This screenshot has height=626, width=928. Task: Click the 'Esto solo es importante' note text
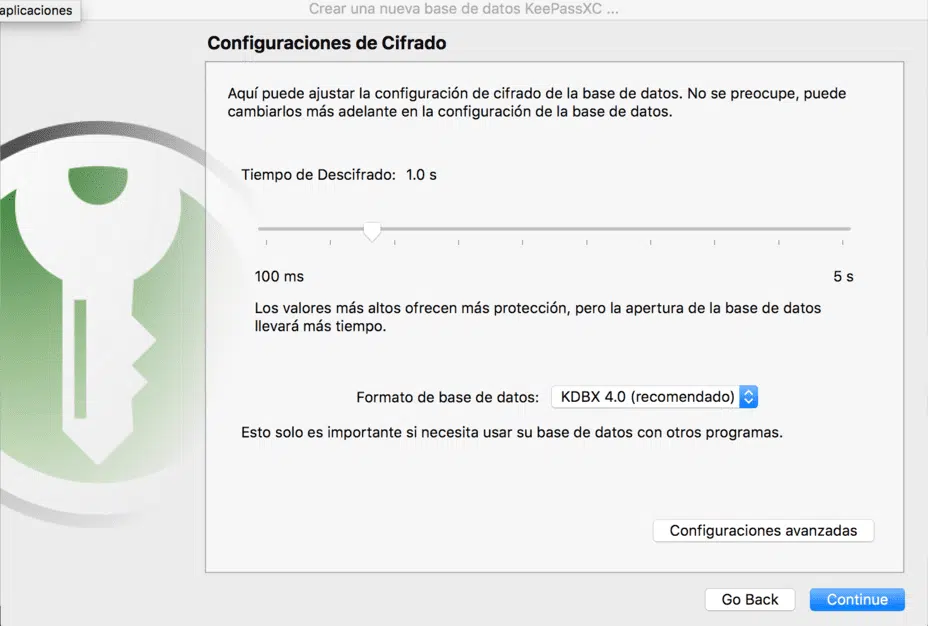(x=512, y=433)
